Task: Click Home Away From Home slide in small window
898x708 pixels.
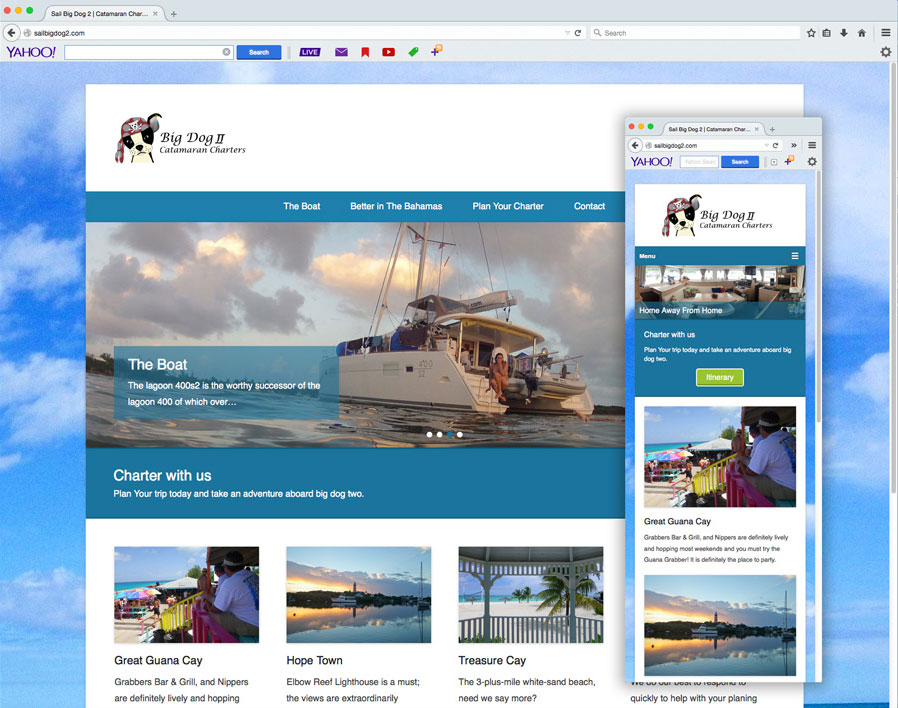Action: [x=720, y=292]
